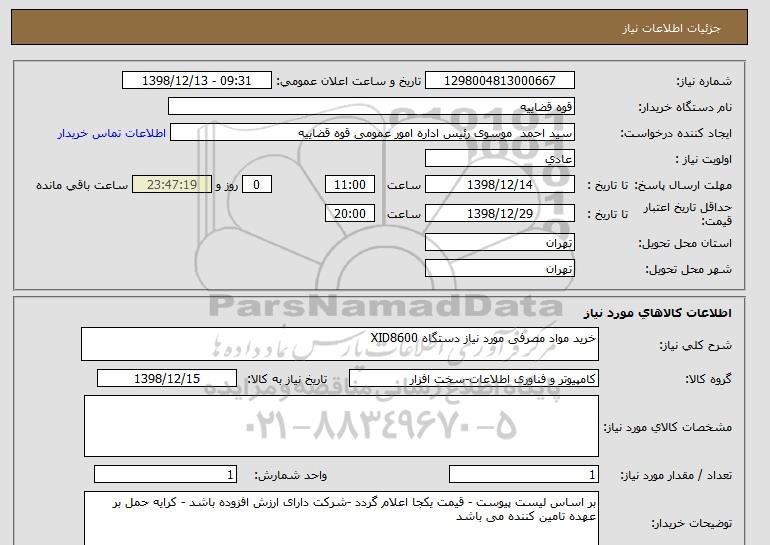Screen dimensions: 770x545
Task: Click the price validity date field 1398/12/29
Action: [x=499, y=214]
